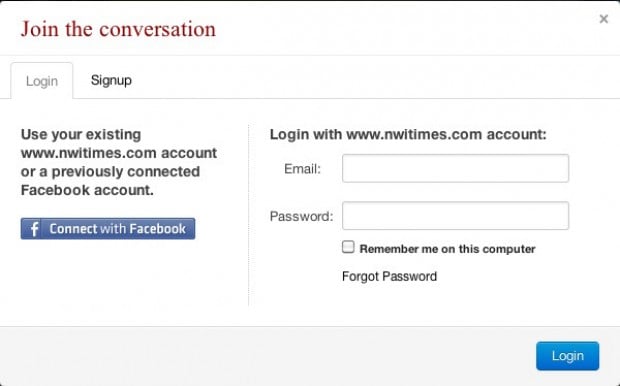Select the Login tab
Screen dimensions: 620x386
click(42, 81)
